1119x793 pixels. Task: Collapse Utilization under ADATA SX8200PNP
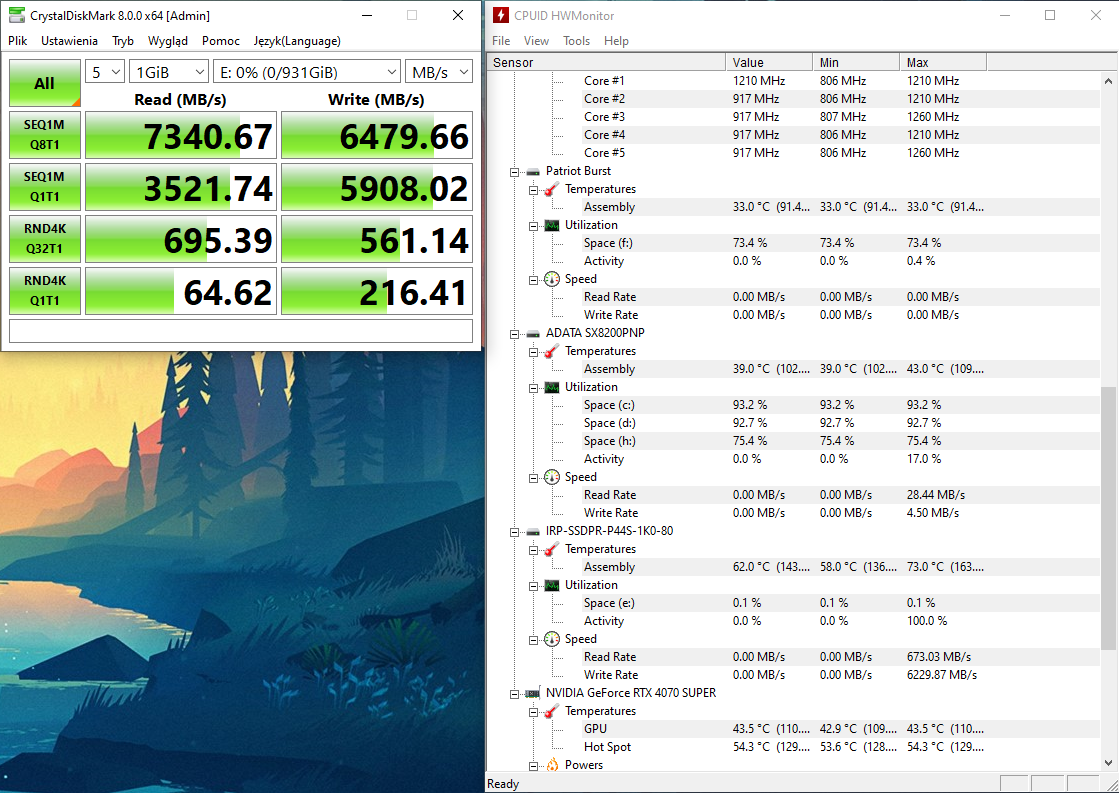(x=533, y=388)
